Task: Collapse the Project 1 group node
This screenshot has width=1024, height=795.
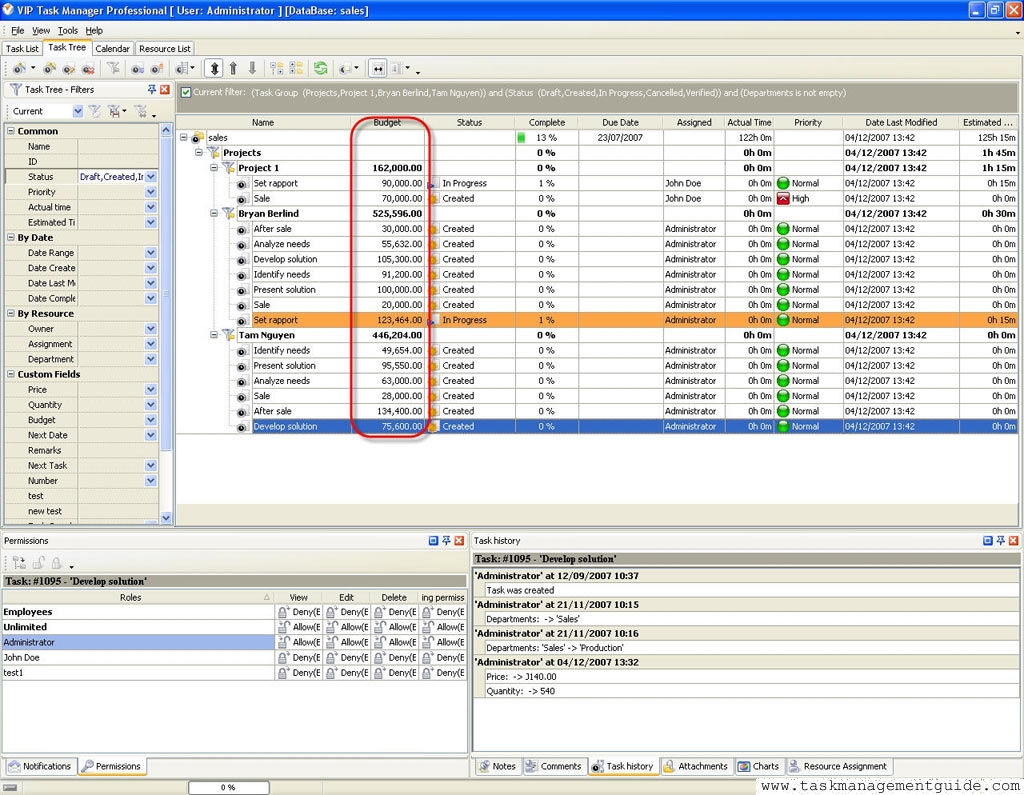Action: [x=214, y=168]
